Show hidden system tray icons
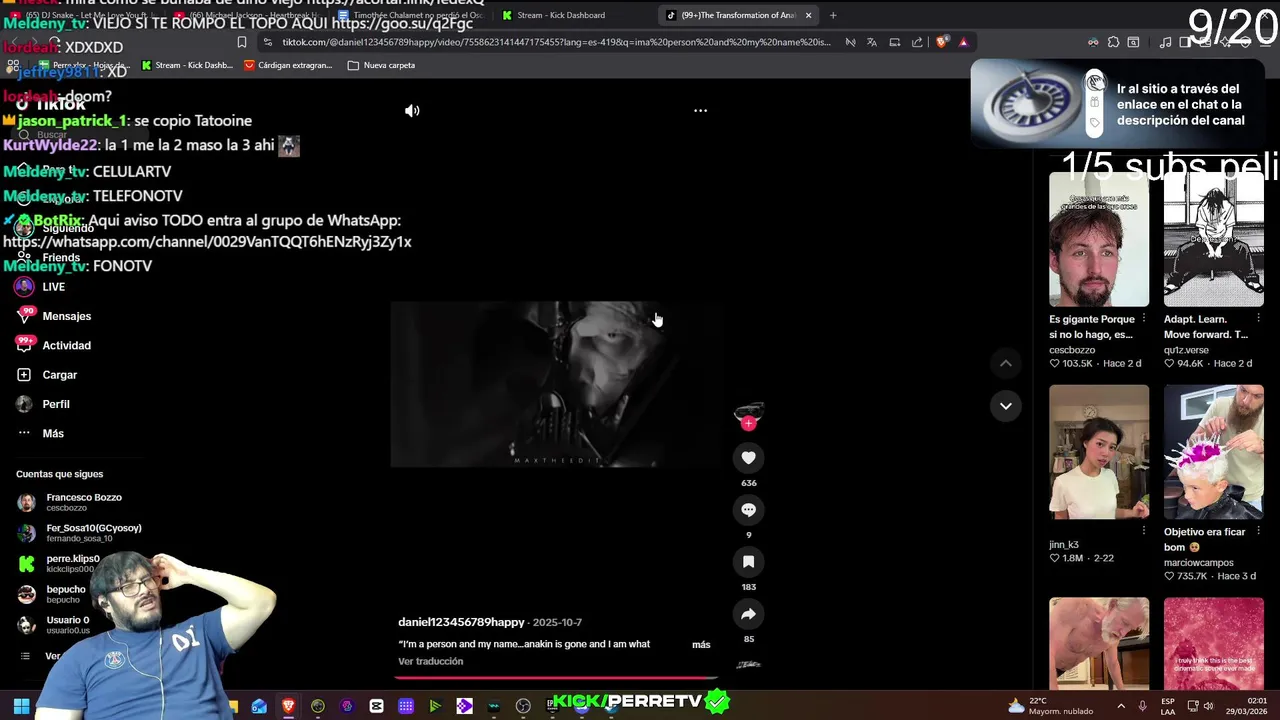Screen dimensions: 1280x720 pos(1121,706)
